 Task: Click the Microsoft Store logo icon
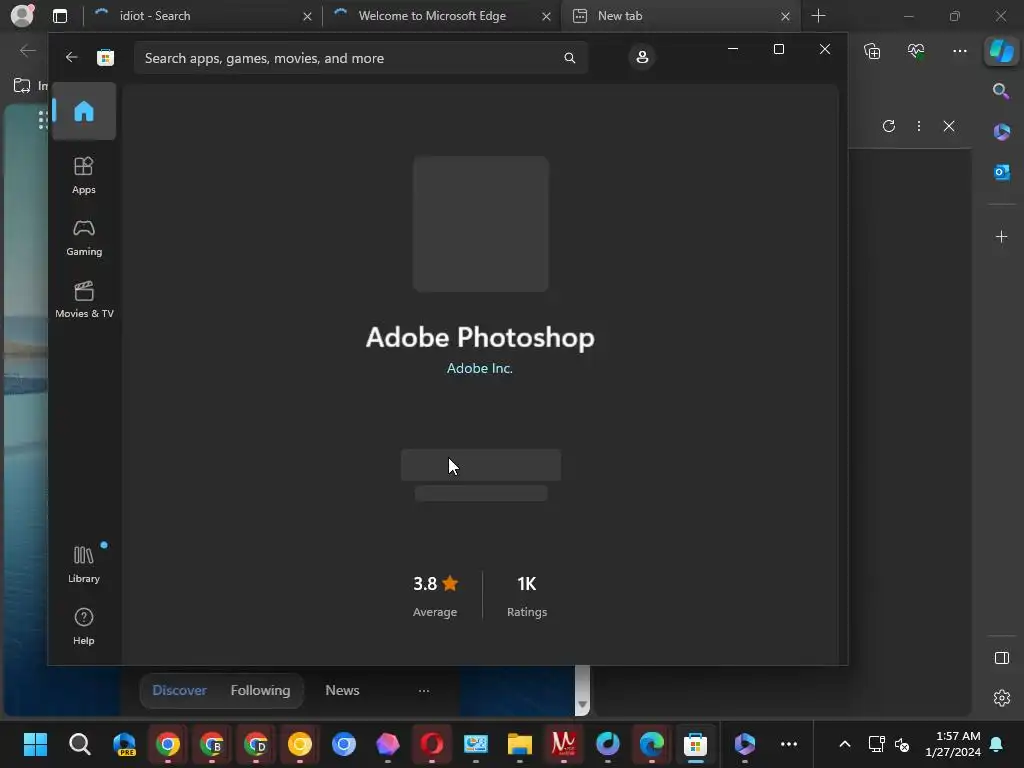(105, 57)
